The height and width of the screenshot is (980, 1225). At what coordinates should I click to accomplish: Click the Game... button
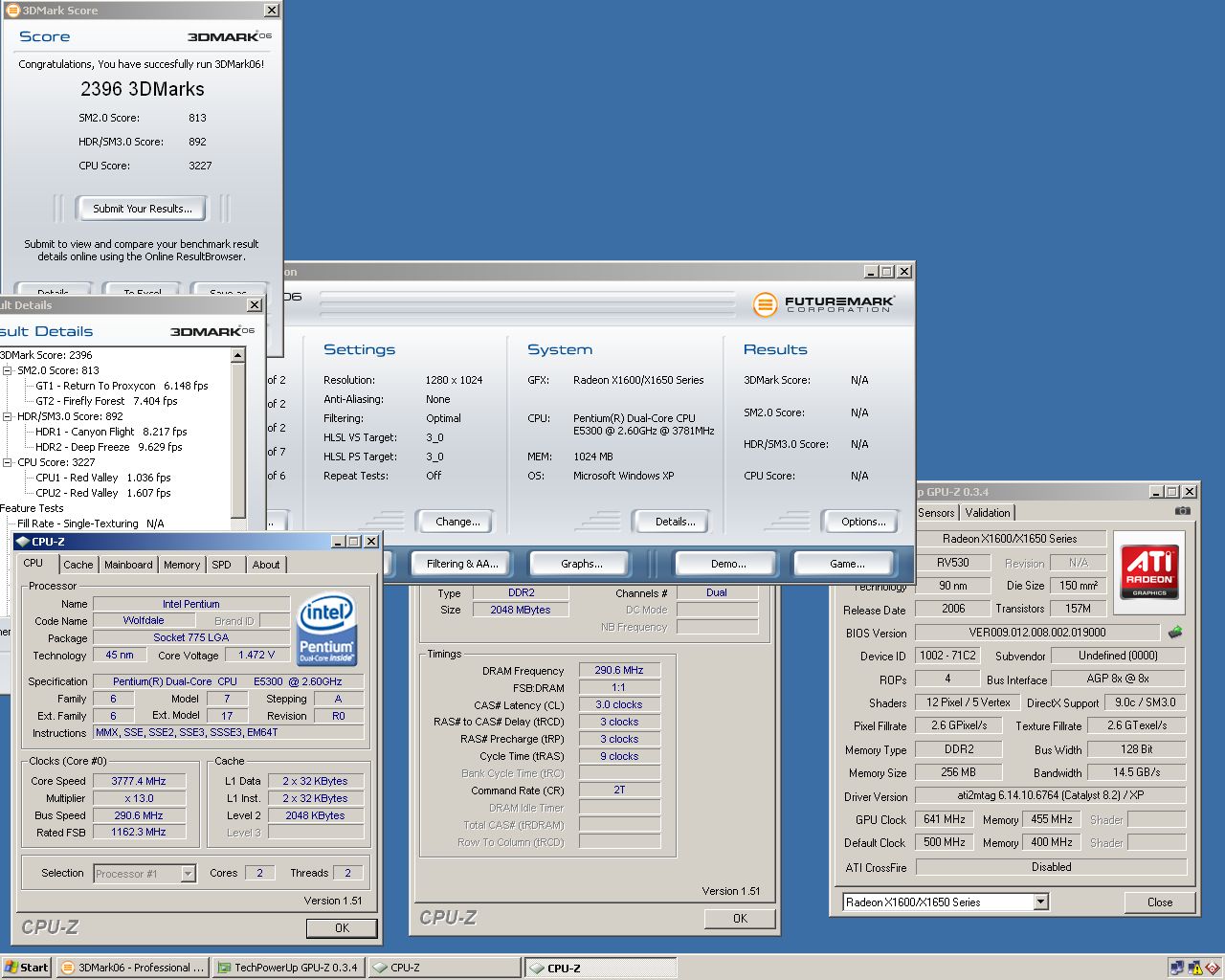(846, 564)
